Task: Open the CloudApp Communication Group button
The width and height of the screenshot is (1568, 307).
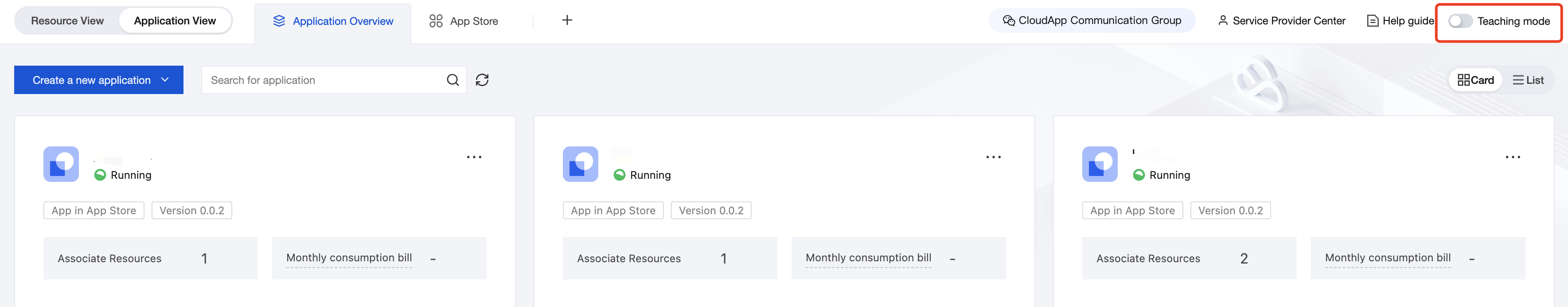Action: click(x=1092, y=21)
